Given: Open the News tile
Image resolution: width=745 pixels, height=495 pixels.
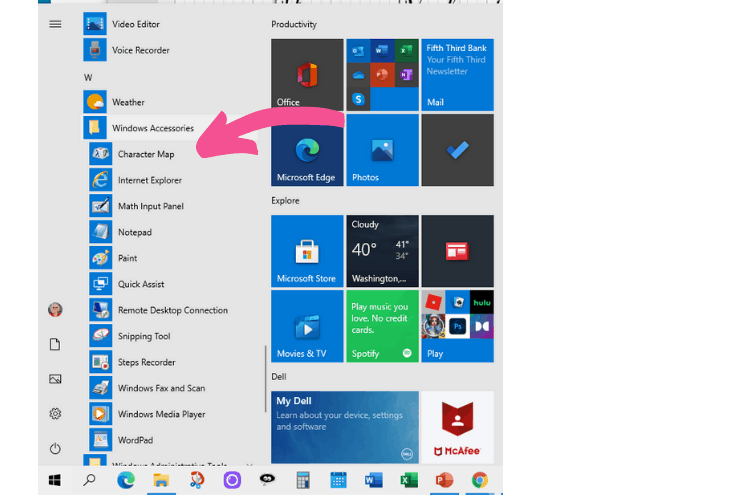Looking at the screenshot, I should (458, 251).
